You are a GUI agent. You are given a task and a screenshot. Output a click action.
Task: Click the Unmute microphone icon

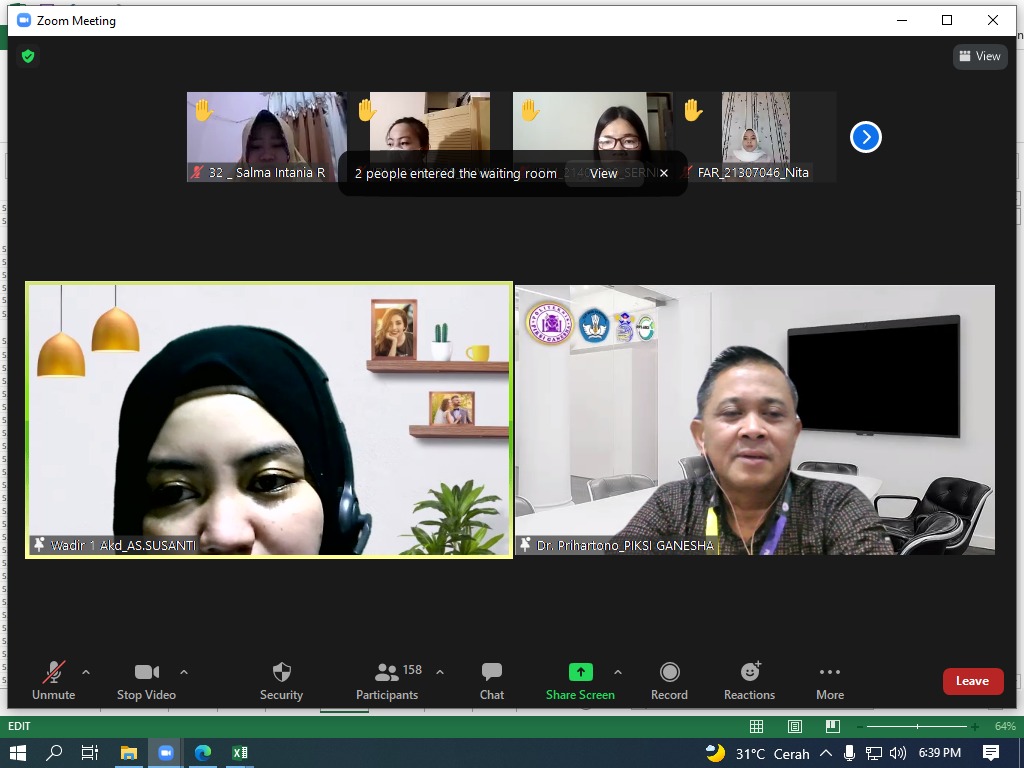coord(54,672)
